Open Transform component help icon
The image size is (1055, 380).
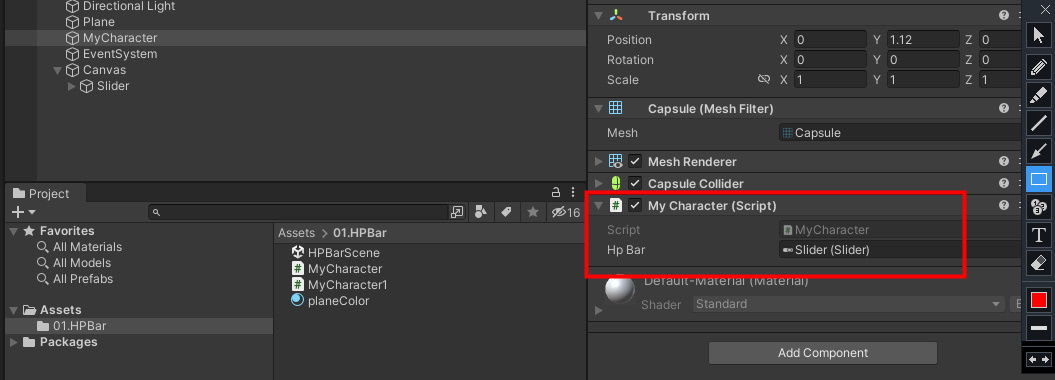coord(1004,15)
